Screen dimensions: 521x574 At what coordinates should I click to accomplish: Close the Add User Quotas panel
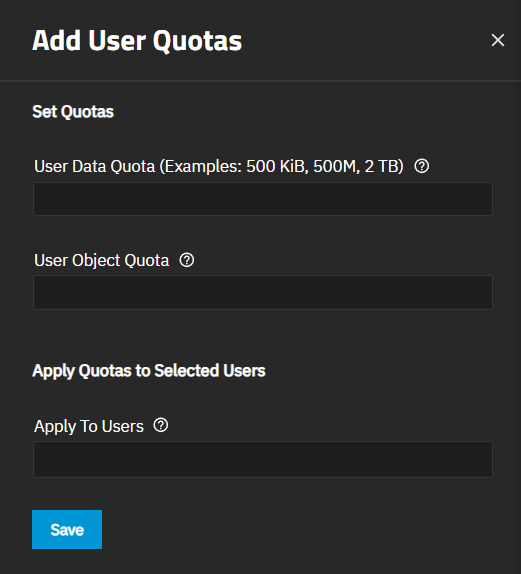pos(498,40)
